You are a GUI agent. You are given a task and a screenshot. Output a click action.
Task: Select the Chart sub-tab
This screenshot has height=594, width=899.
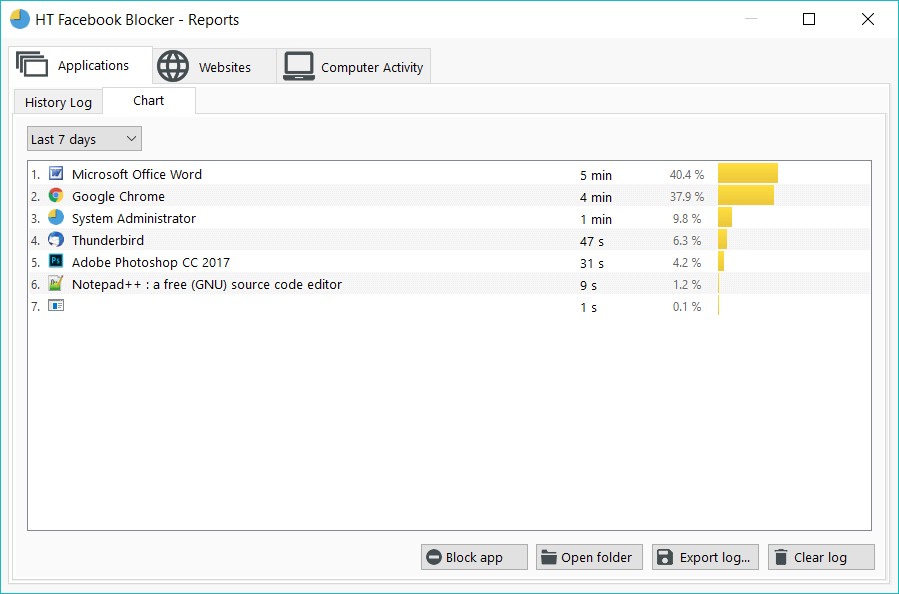tap(148, 101)
